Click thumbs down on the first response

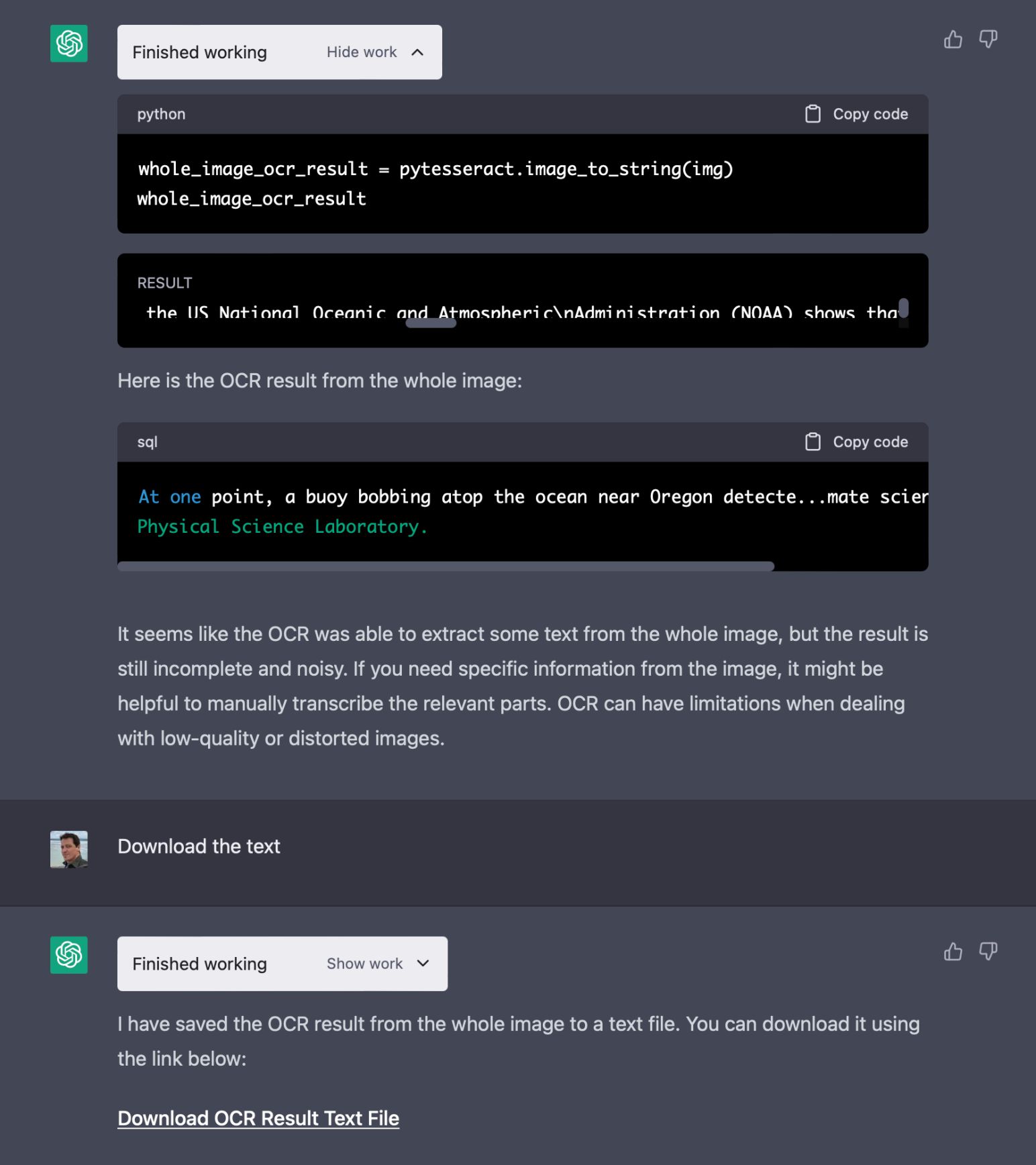pyautogui.click(x=988, y=39)
